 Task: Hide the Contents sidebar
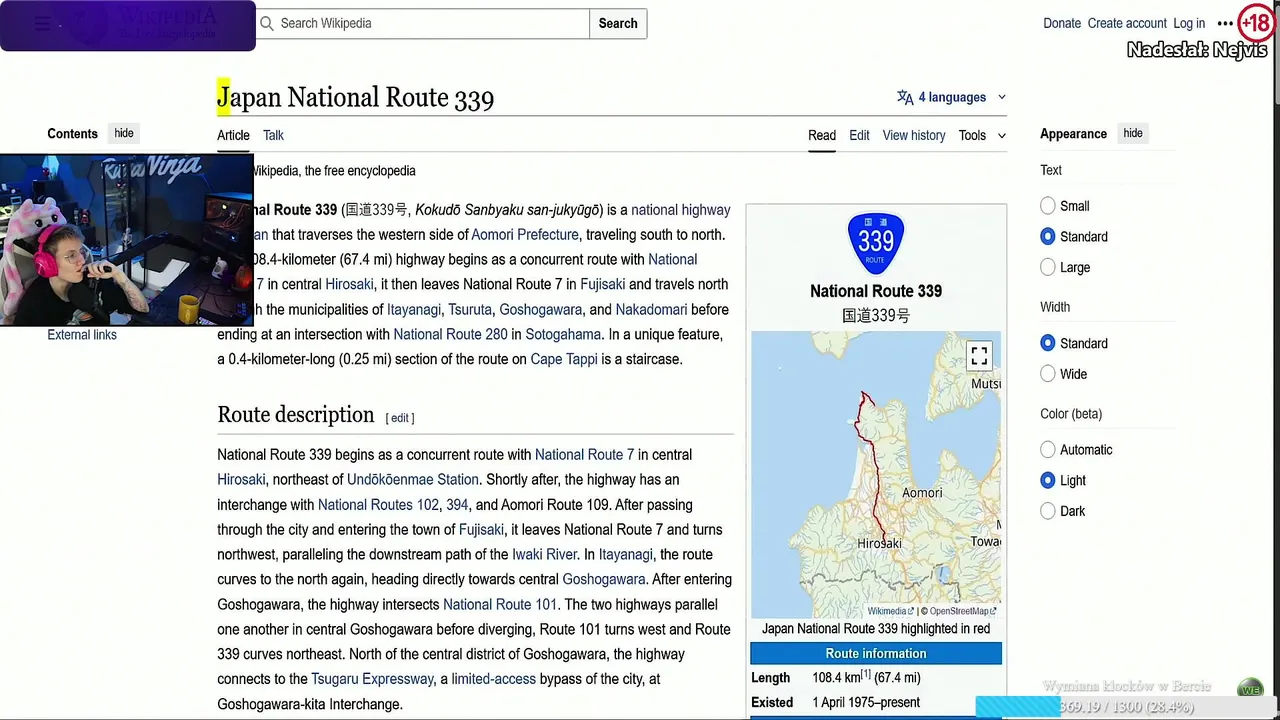(x=124, y=133)
